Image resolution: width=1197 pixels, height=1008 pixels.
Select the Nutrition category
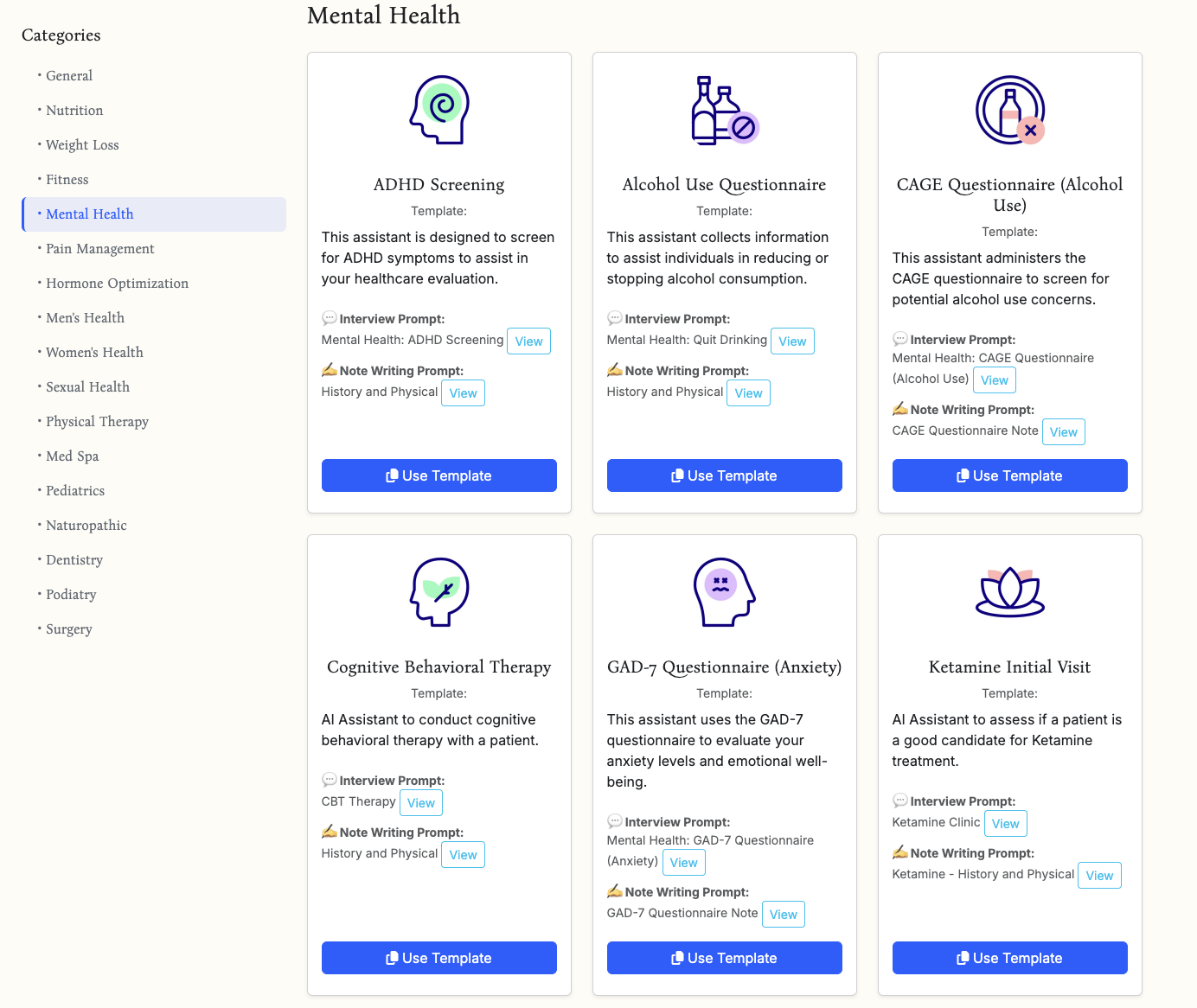(74, 111)
